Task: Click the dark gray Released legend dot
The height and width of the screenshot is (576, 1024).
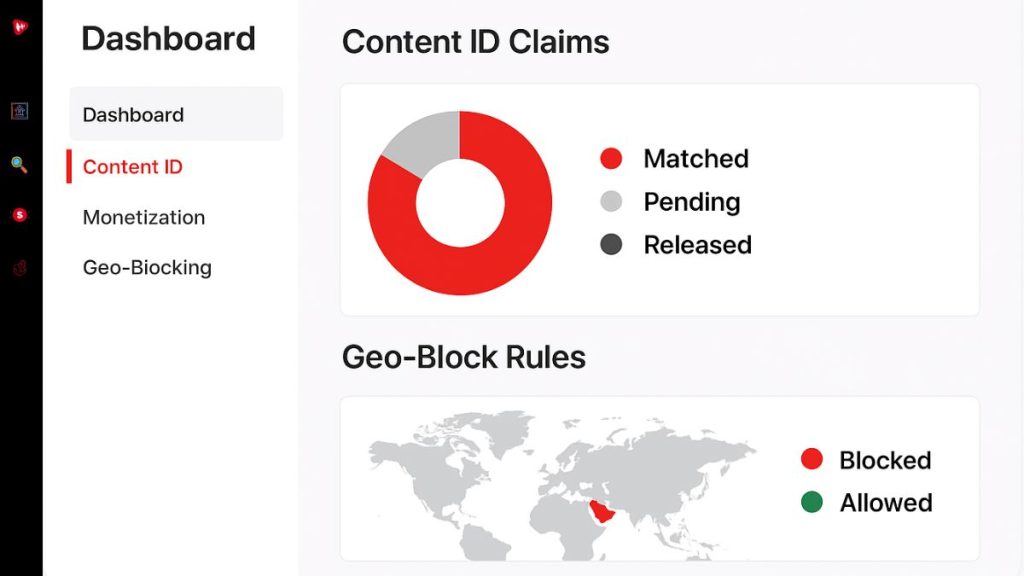Action: tap(611, 245)
